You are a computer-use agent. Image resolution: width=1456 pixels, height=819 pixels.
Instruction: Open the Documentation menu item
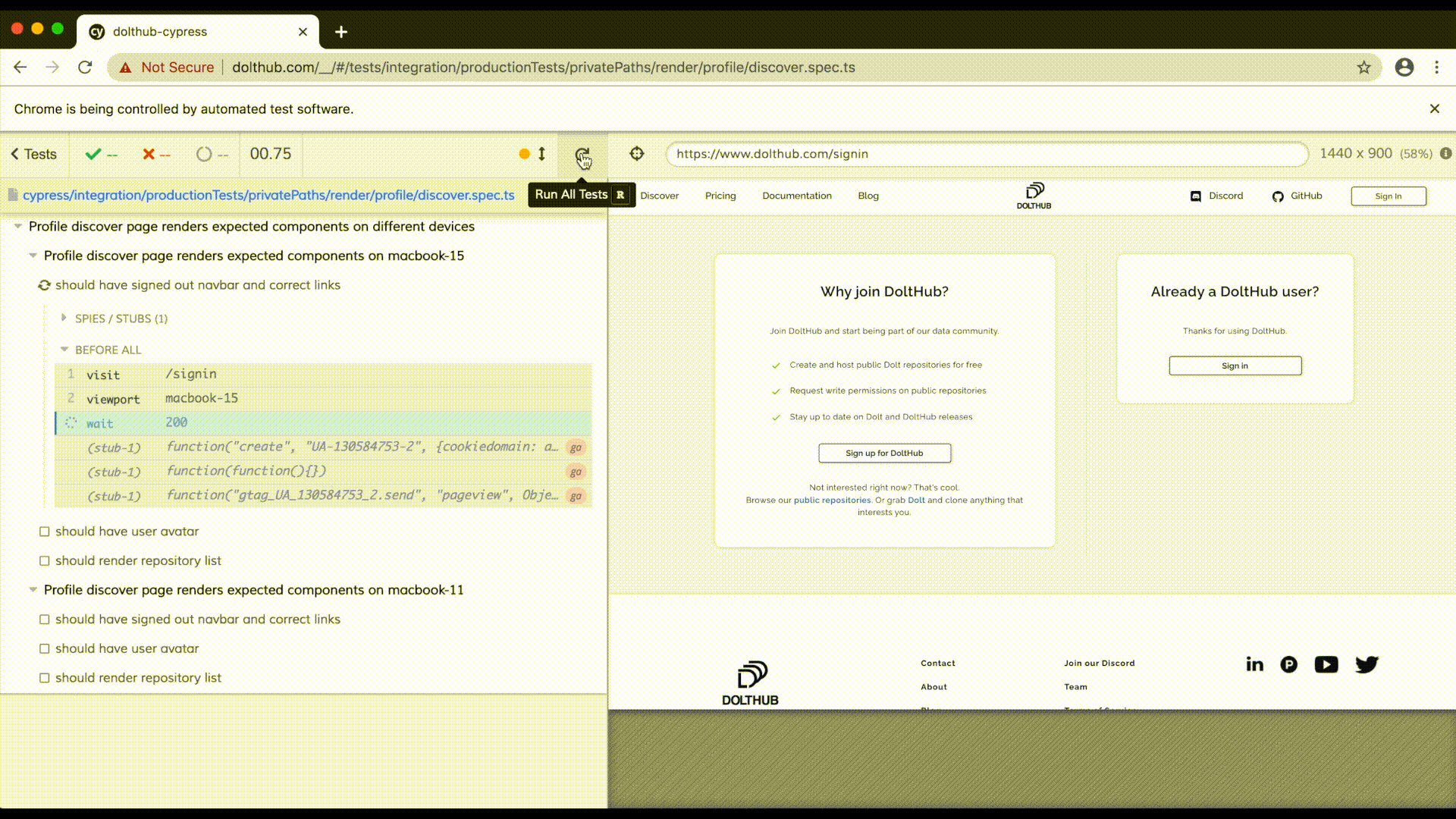coord(797,195)
